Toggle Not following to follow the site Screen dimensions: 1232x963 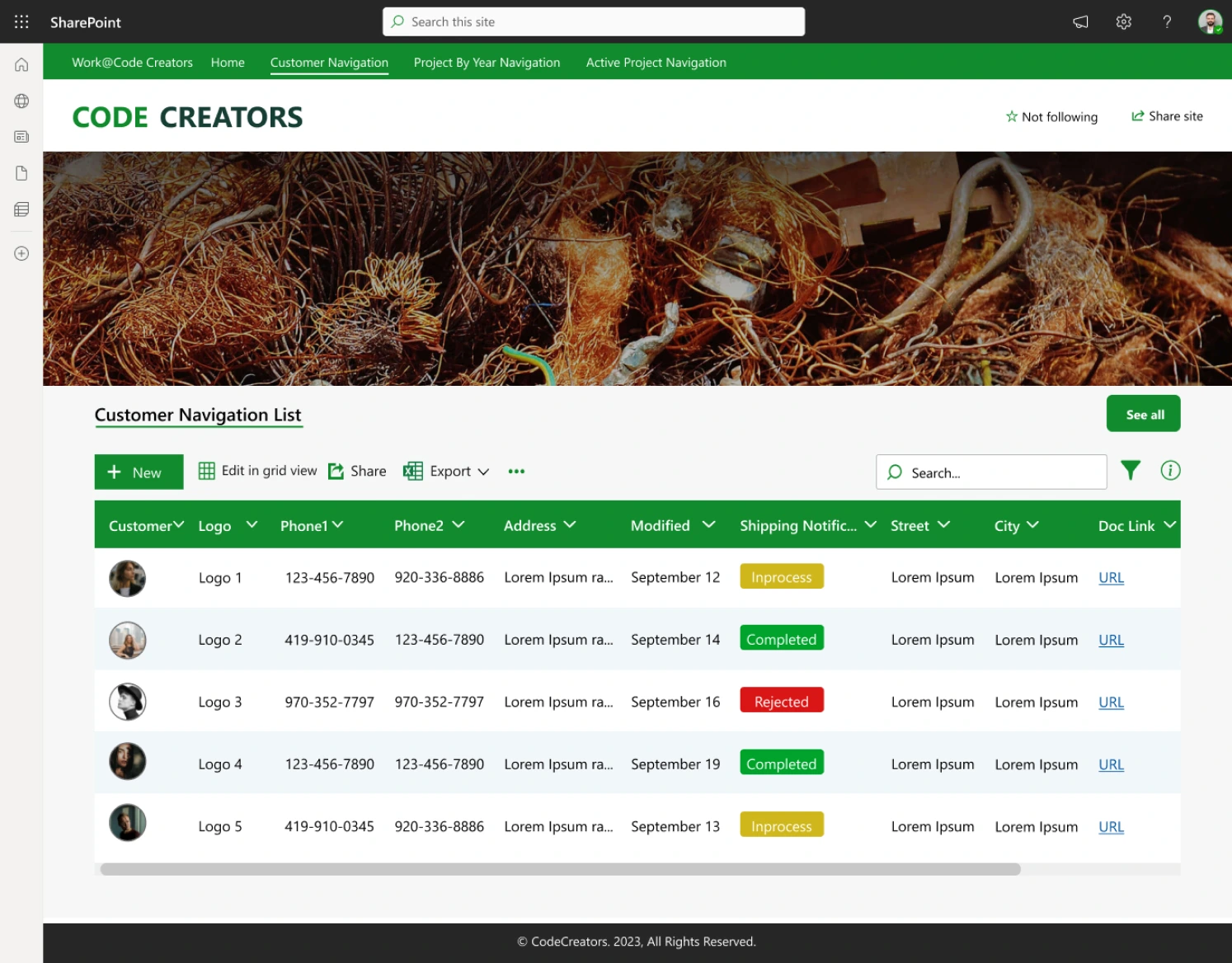tap(1051, 116)
